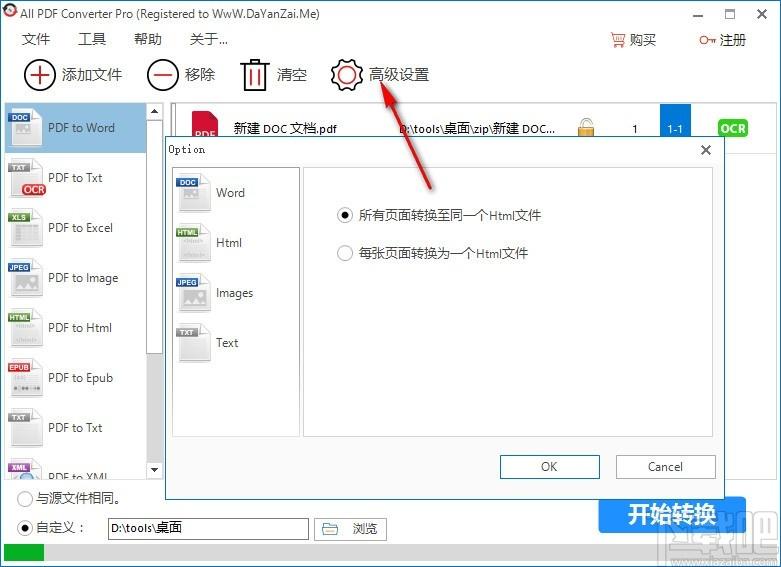Open the 文件 menu

click(36, 39)
